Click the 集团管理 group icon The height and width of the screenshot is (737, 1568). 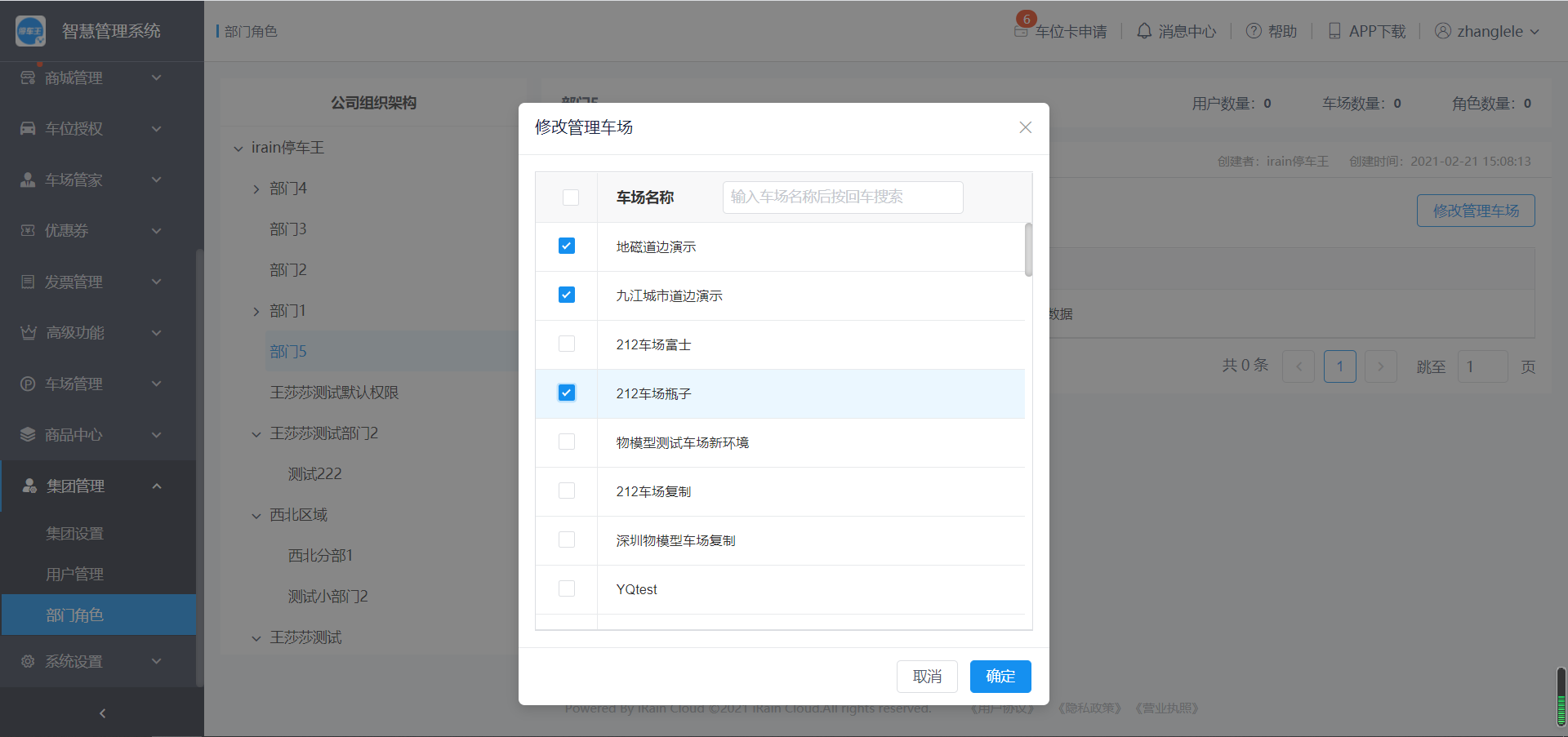(29, 486)
